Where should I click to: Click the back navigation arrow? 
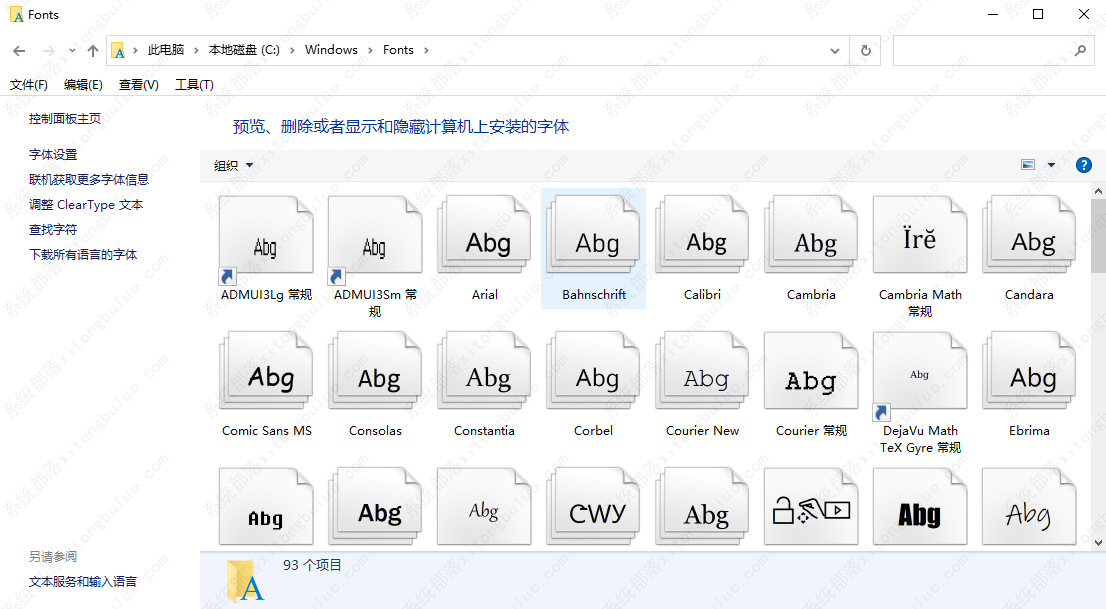[19, 50]
